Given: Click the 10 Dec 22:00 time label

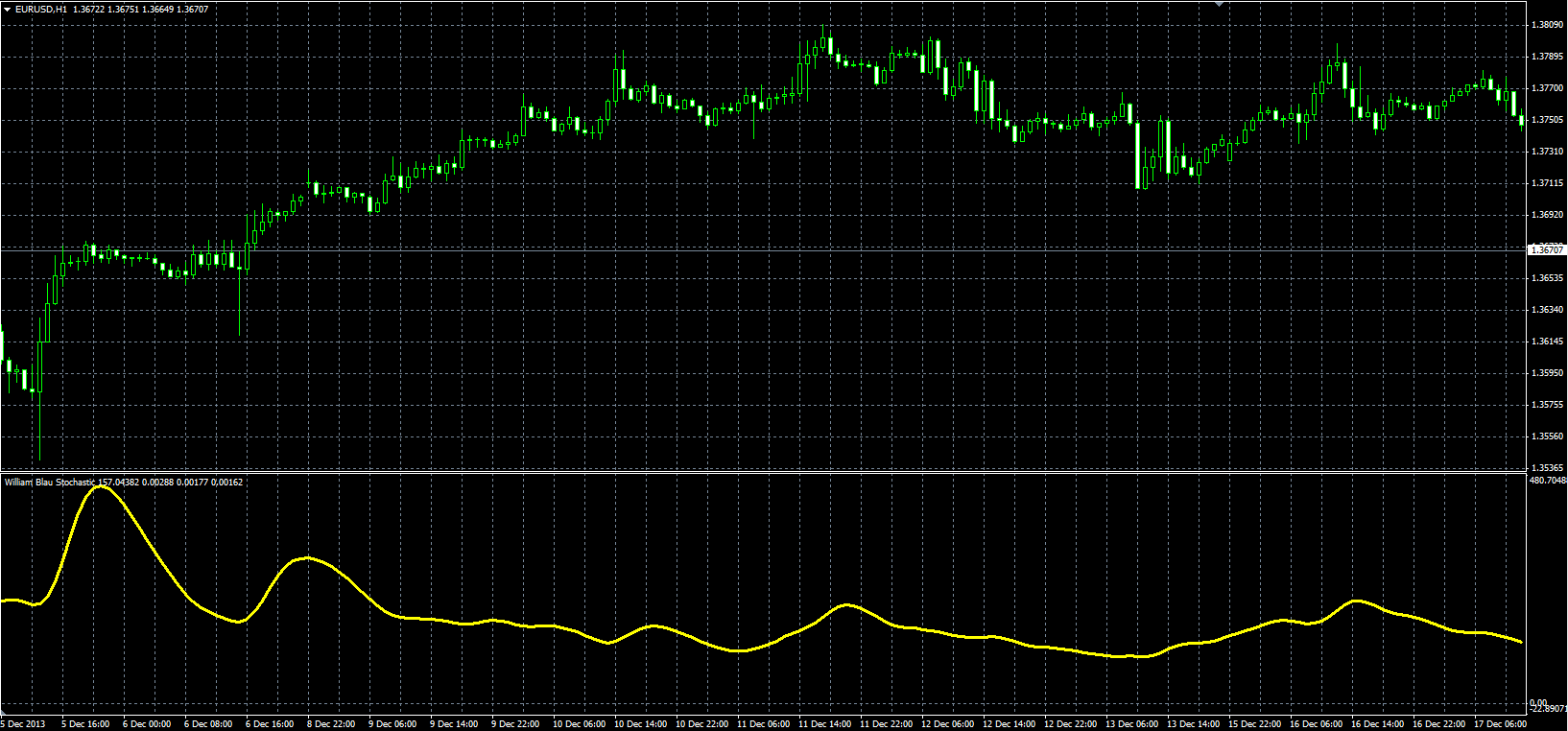Looking at the screenshot, I should tap(701, 724).
